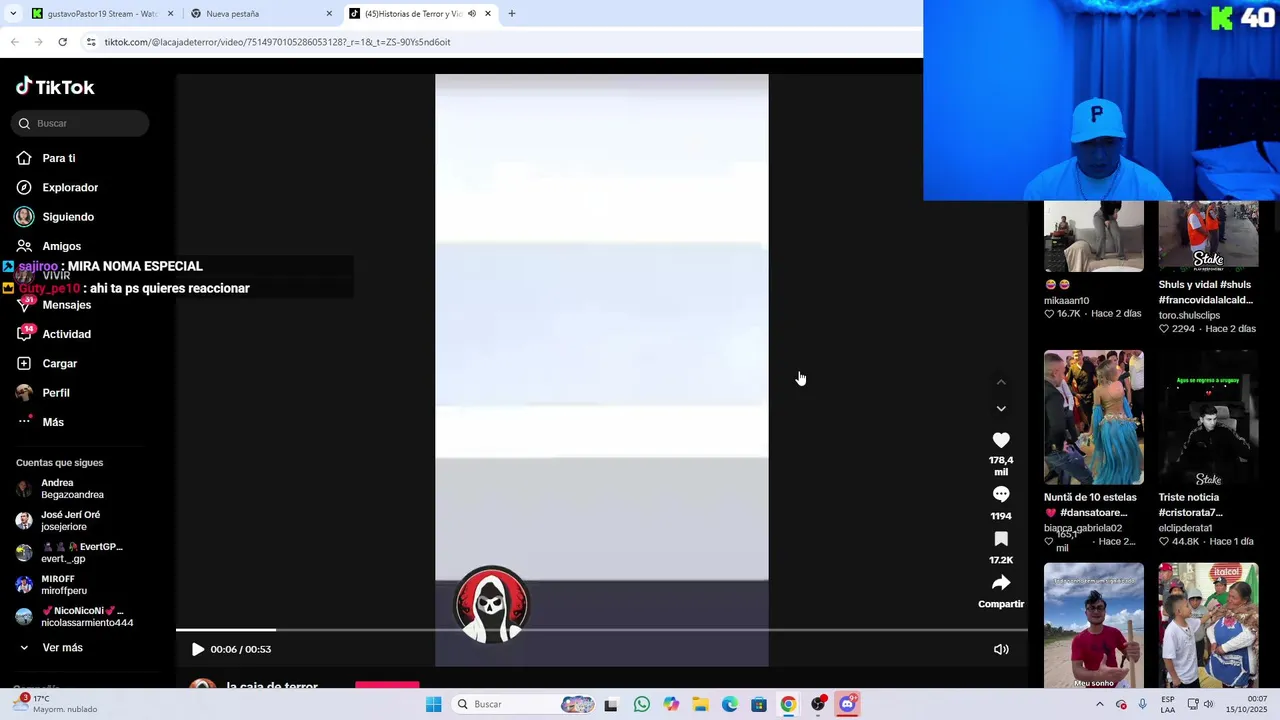1280x720 pixels.
Task: Click toro.shulsclips username
Action: point(1189,315)
